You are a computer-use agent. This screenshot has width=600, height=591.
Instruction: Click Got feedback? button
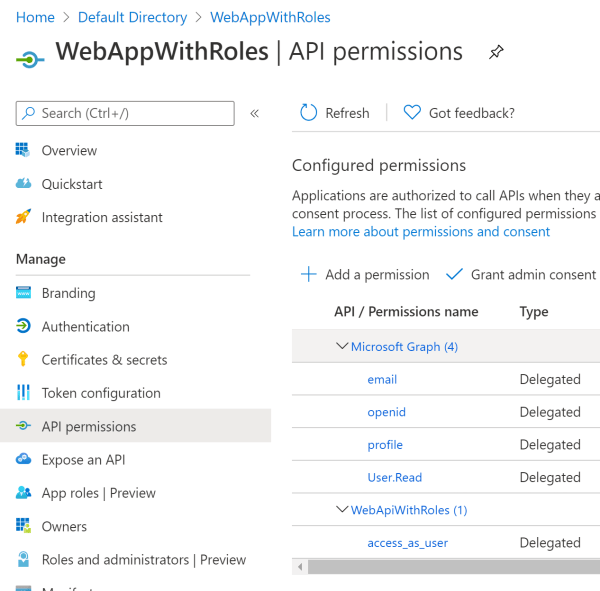click(x=459, y=113)
